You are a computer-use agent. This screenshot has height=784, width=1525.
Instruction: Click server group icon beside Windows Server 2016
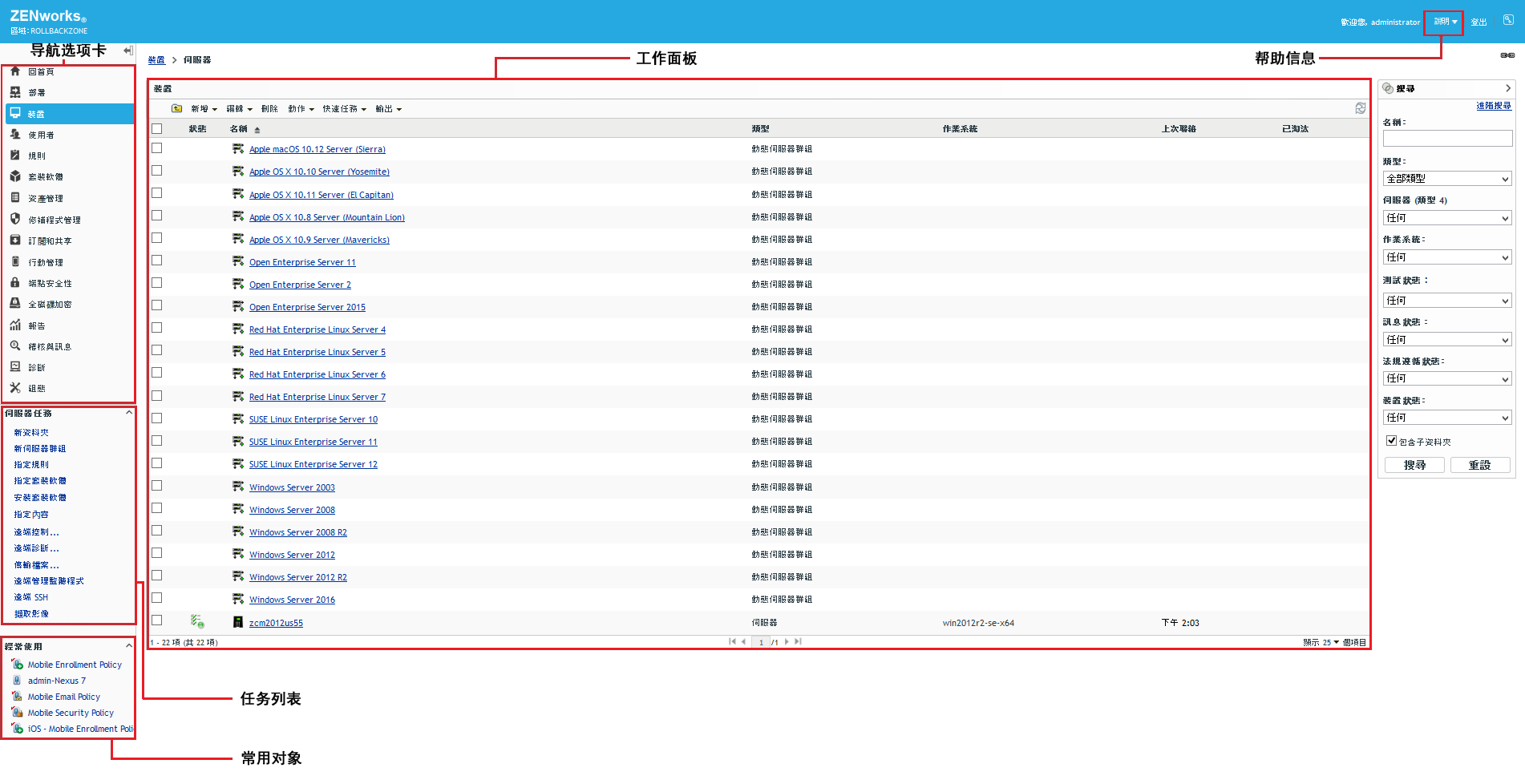238,600
